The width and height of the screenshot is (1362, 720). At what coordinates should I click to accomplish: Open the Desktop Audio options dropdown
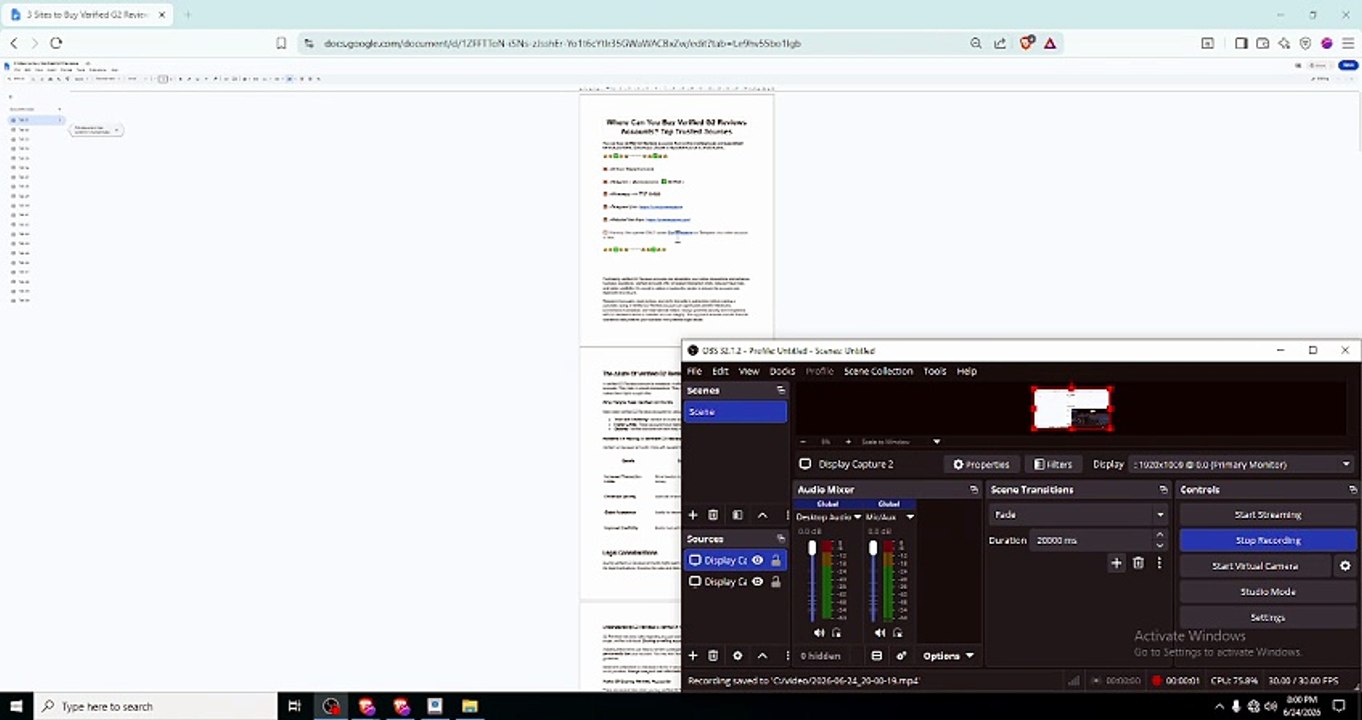click(x=857, y=517)
